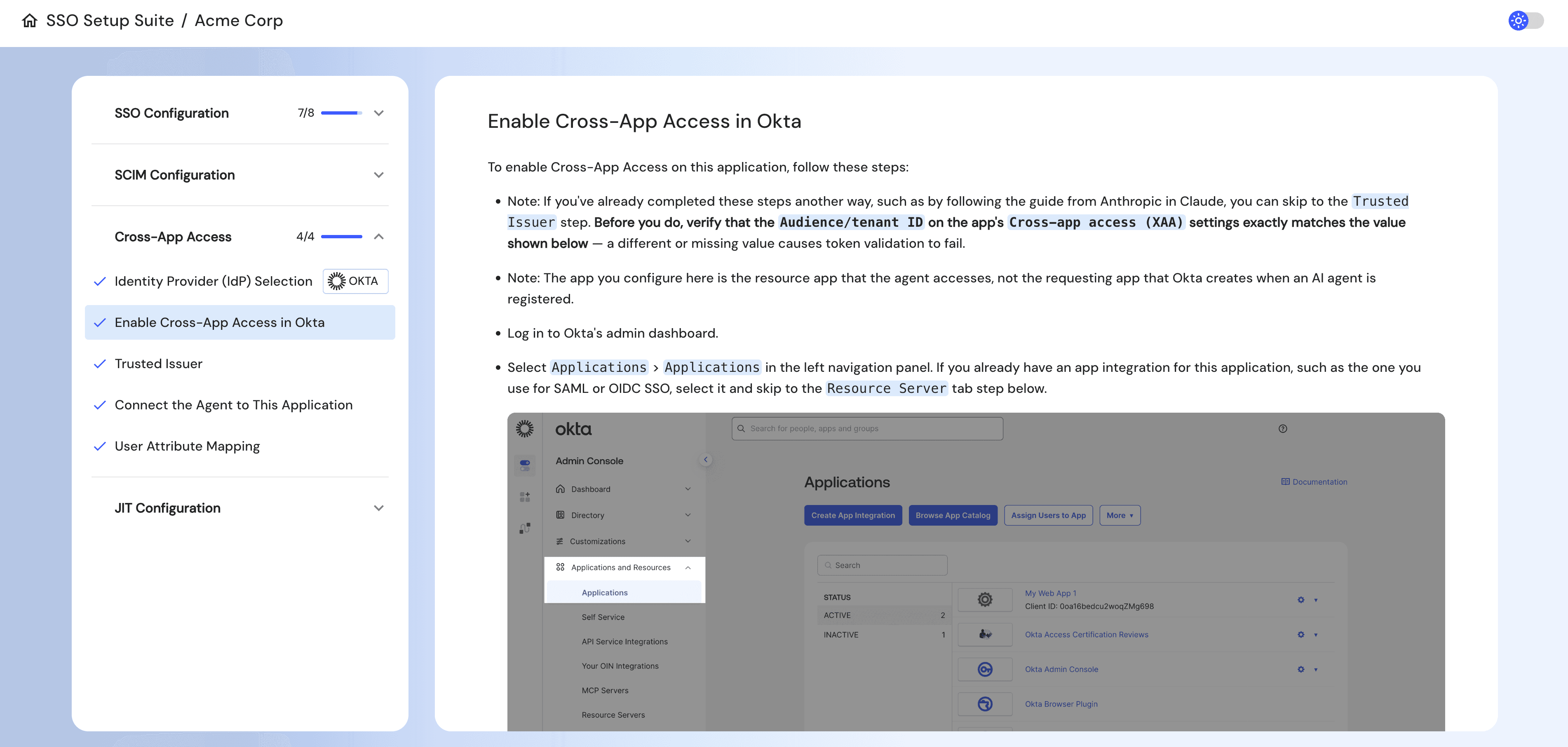Expand the SCIM Configuration section chevron
This screenshot has width=1568, height=747.
[x=379, y=175]
